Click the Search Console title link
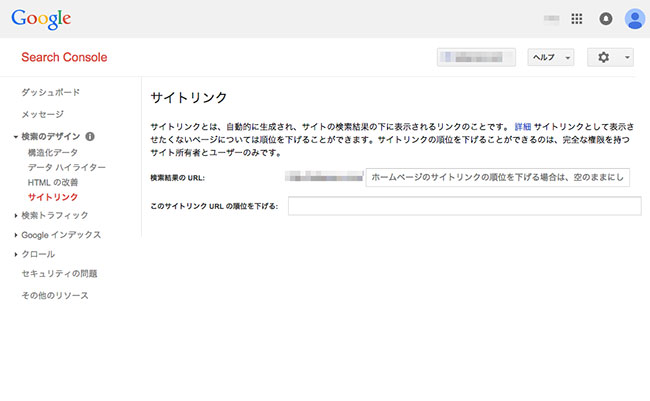The image size is (650, 401). pyautogui.click(x=64, y=57)
